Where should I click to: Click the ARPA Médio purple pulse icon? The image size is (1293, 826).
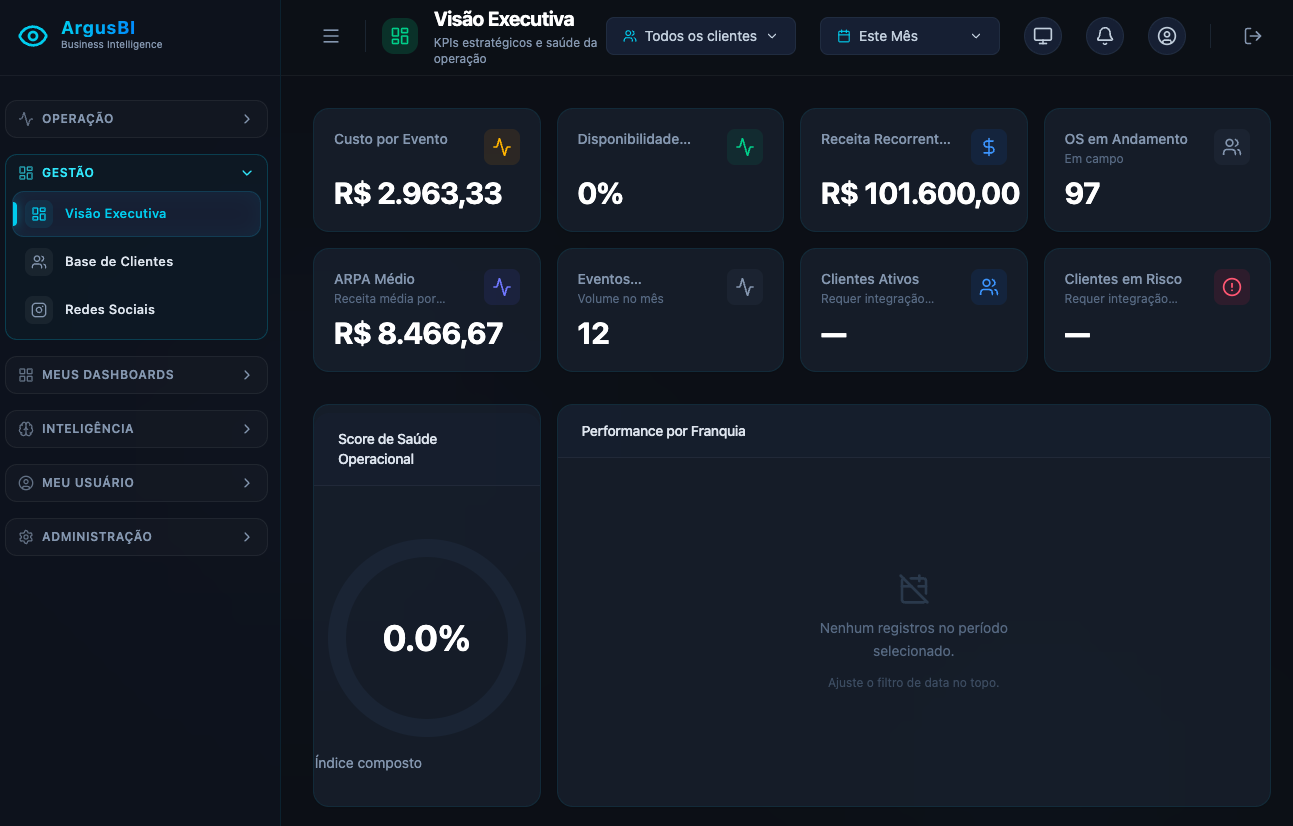[502, 287]
